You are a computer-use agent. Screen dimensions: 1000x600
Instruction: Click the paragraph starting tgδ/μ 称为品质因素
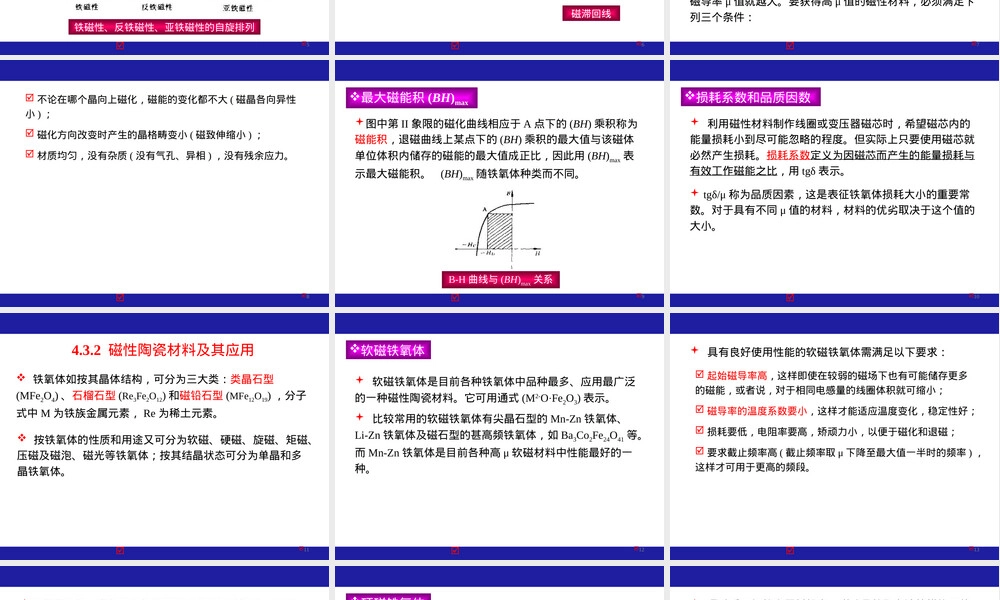tap(832, 210)
